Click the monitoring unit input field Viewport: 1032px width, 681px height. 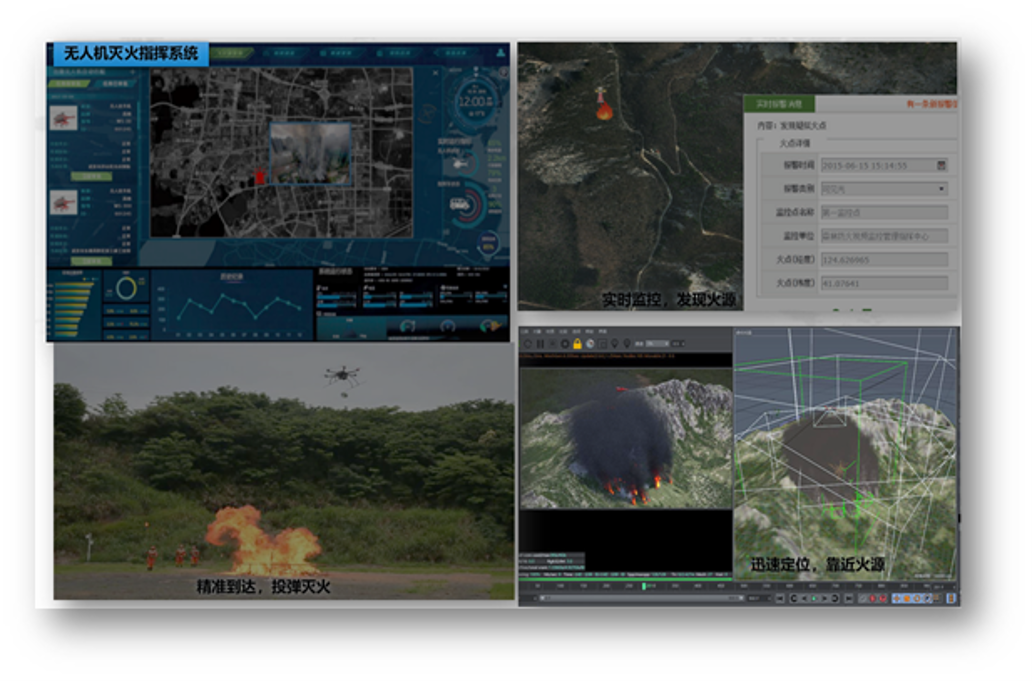[x=885, y=236]
